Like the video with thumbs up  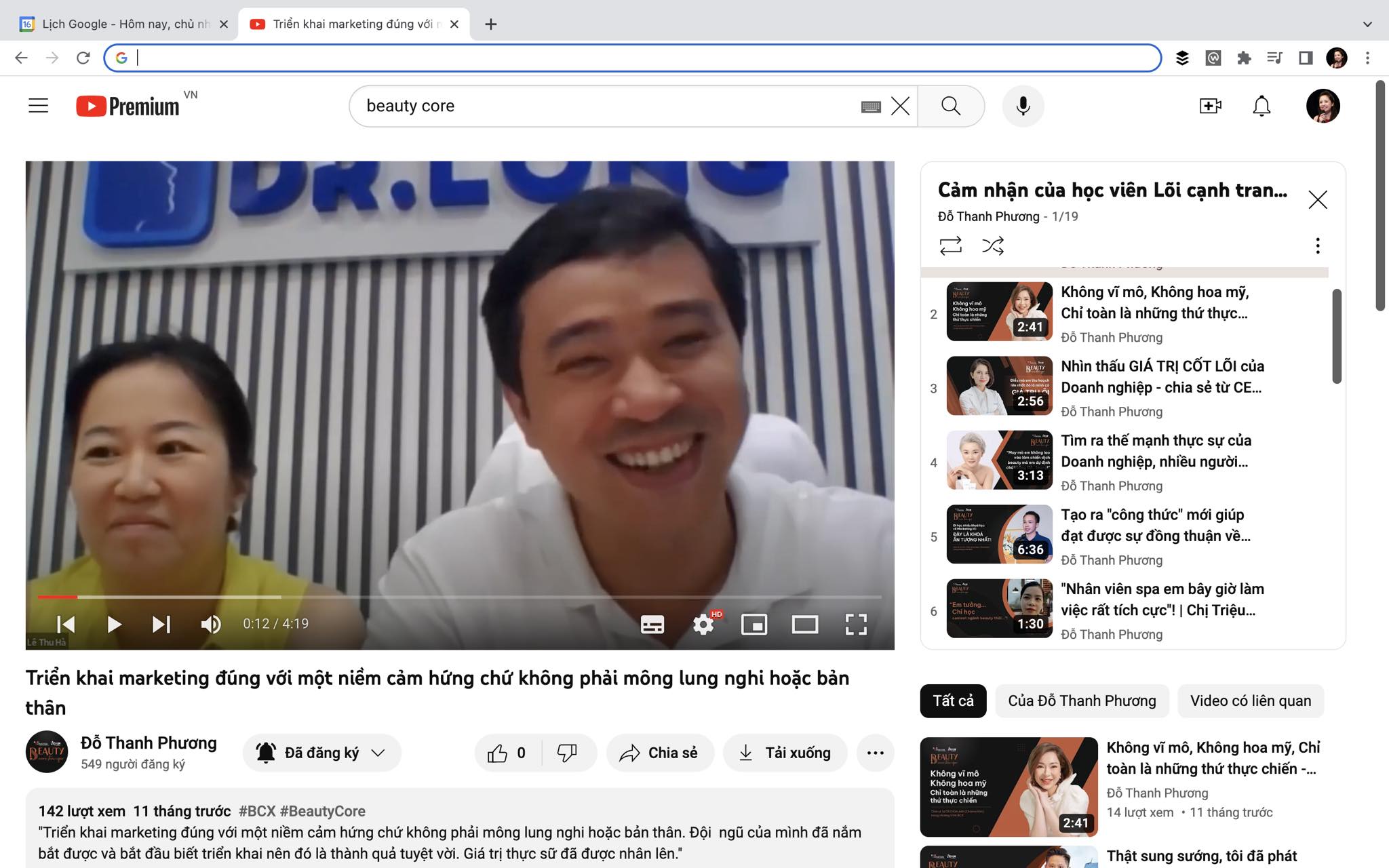pyautogui.click(x=507, y=753)
